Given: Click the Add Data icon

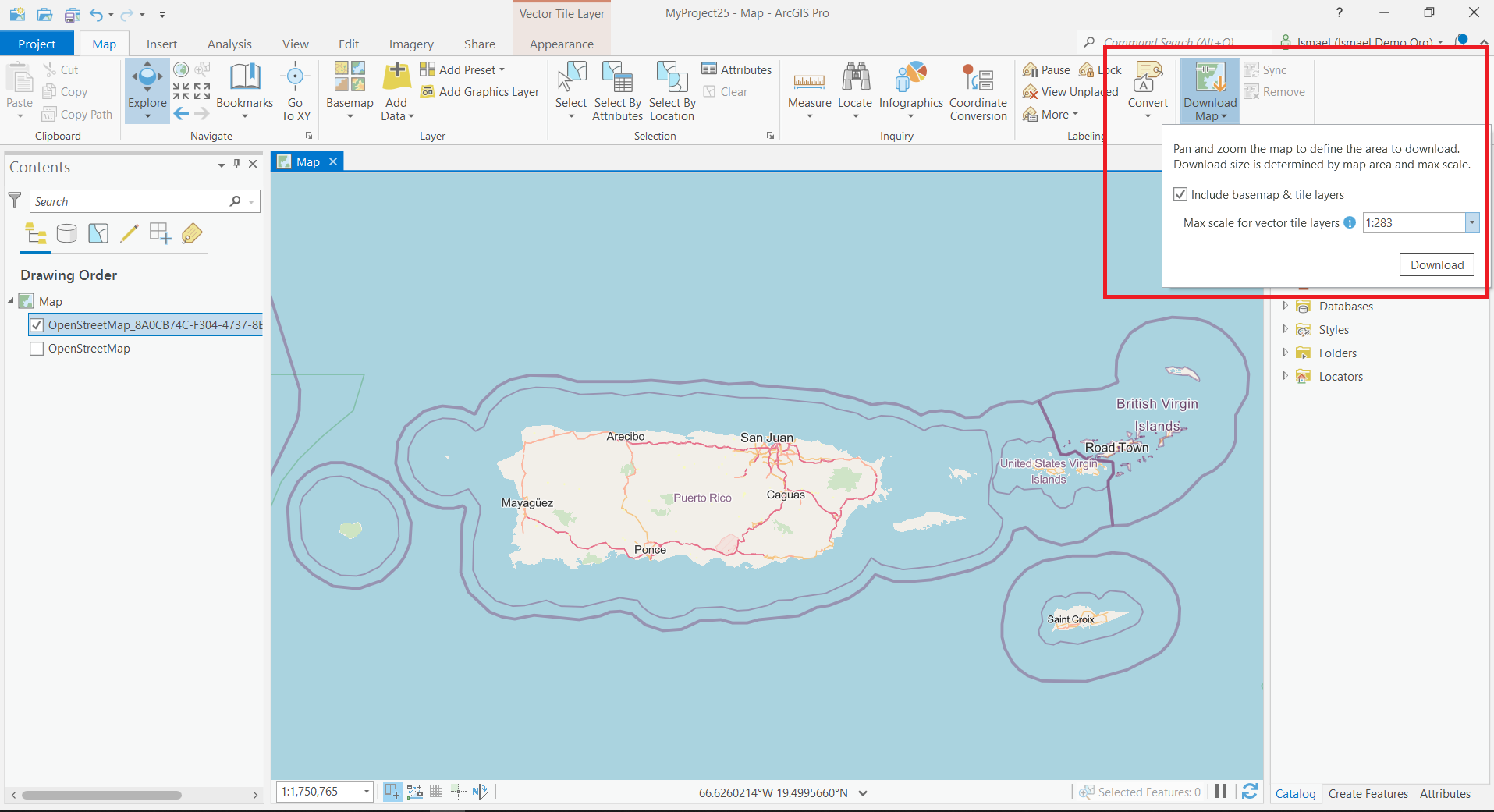Looking at the screenshot, I should point(397,76).
